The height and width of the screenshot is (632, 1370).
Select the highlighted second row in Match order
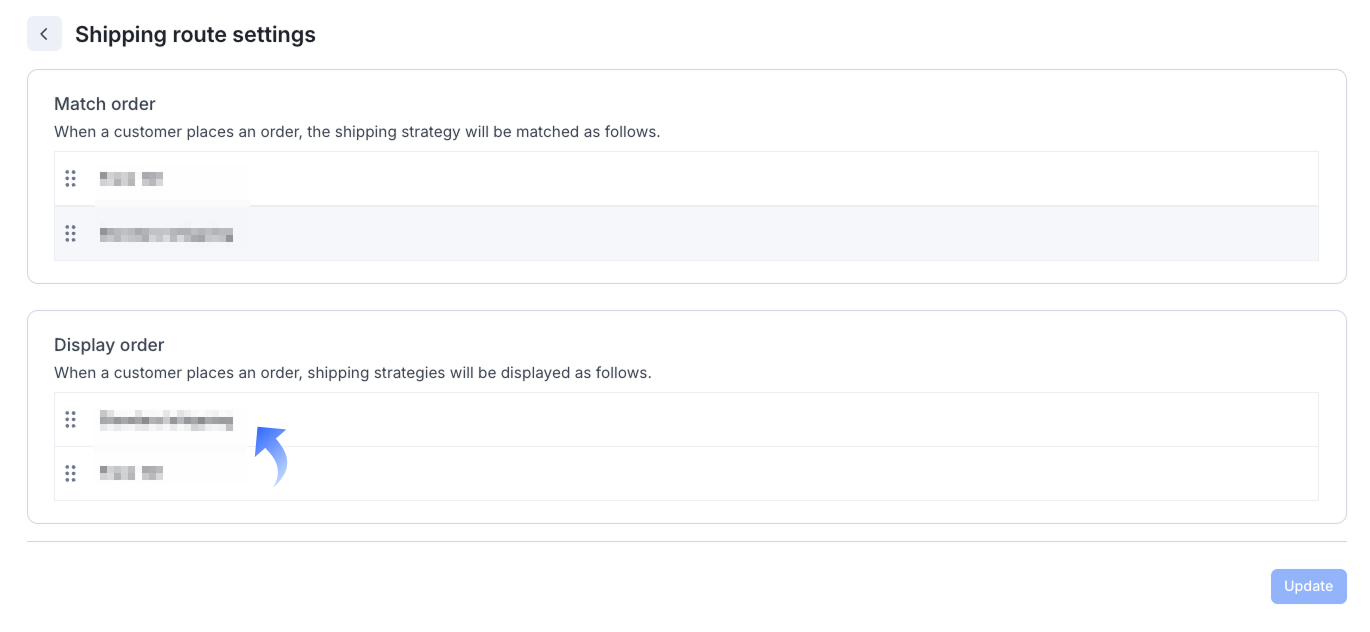pos(700,234)
